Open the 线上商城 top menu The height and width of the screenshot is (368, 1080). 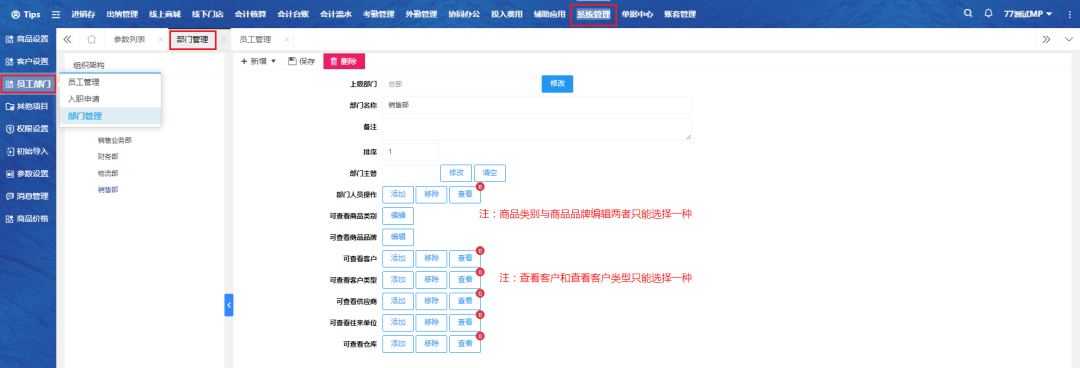coord(165,14)
